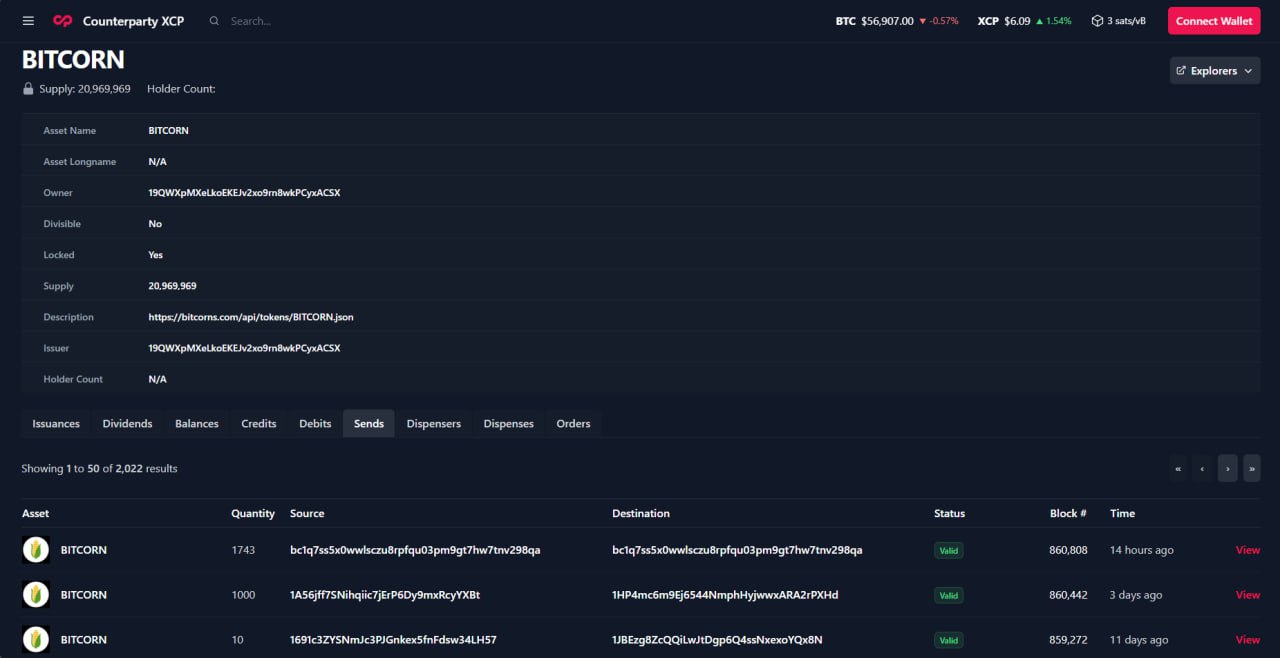The image size is (1280, 658).
Task: Click the Block # column header
Action: click(x=1068, y=513)
